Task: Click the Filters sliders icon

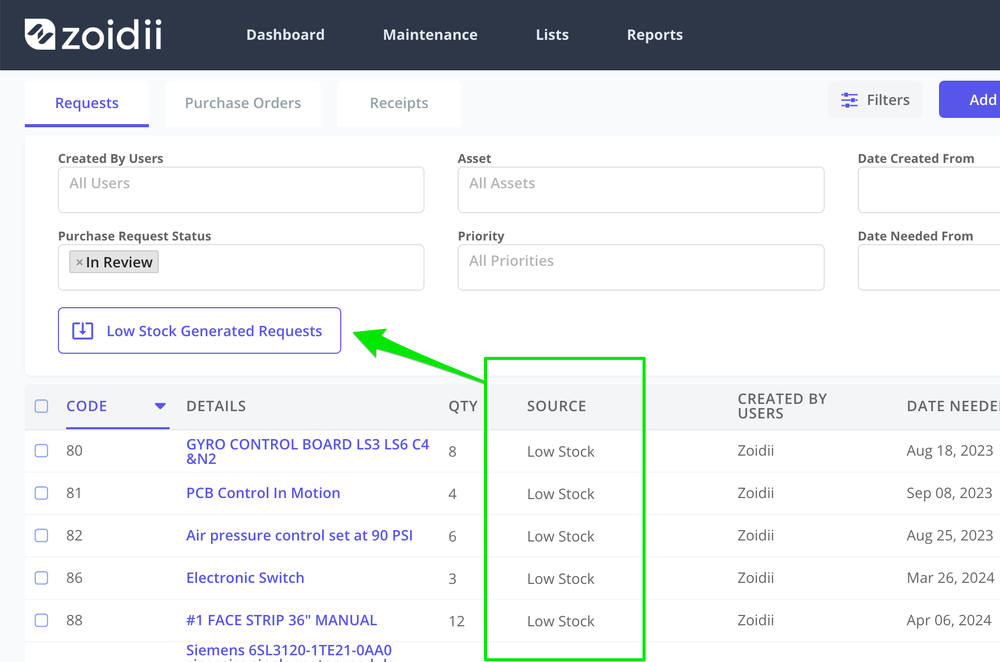Action: pos(849,100)
